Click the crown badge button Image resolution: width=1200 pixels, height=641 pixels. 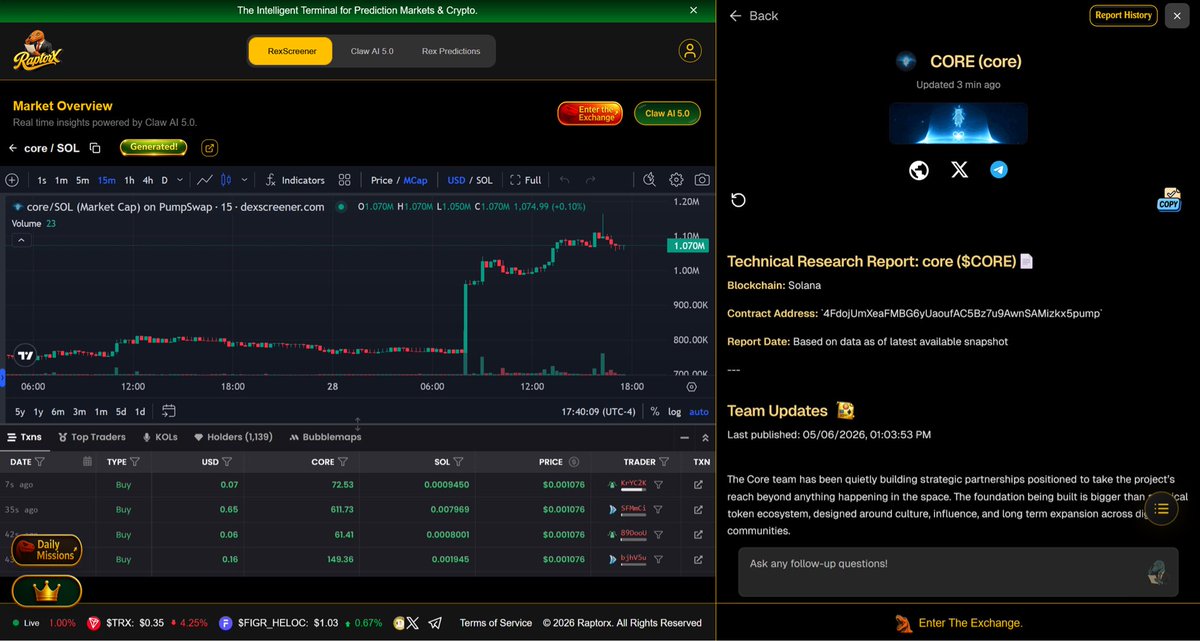pyautogui.click(x=47, y=591)
